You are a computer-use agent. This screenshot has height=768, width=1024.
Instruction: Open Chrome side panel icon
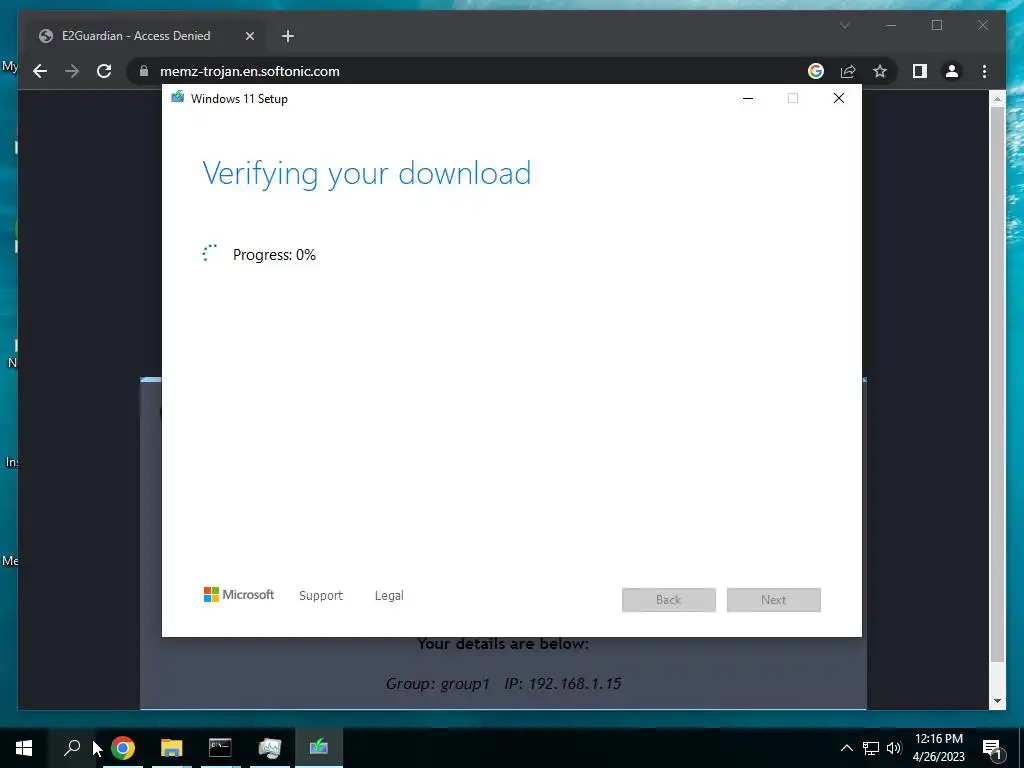920,71
